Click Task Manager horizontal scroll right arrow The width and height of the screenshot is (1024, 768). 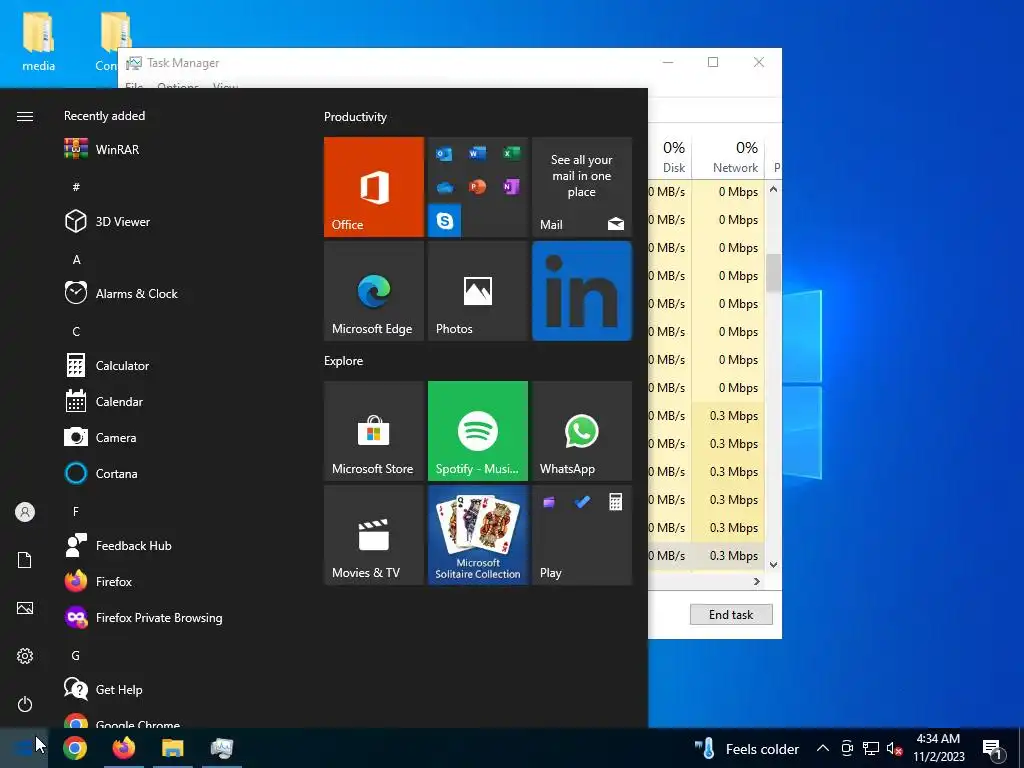757,581
